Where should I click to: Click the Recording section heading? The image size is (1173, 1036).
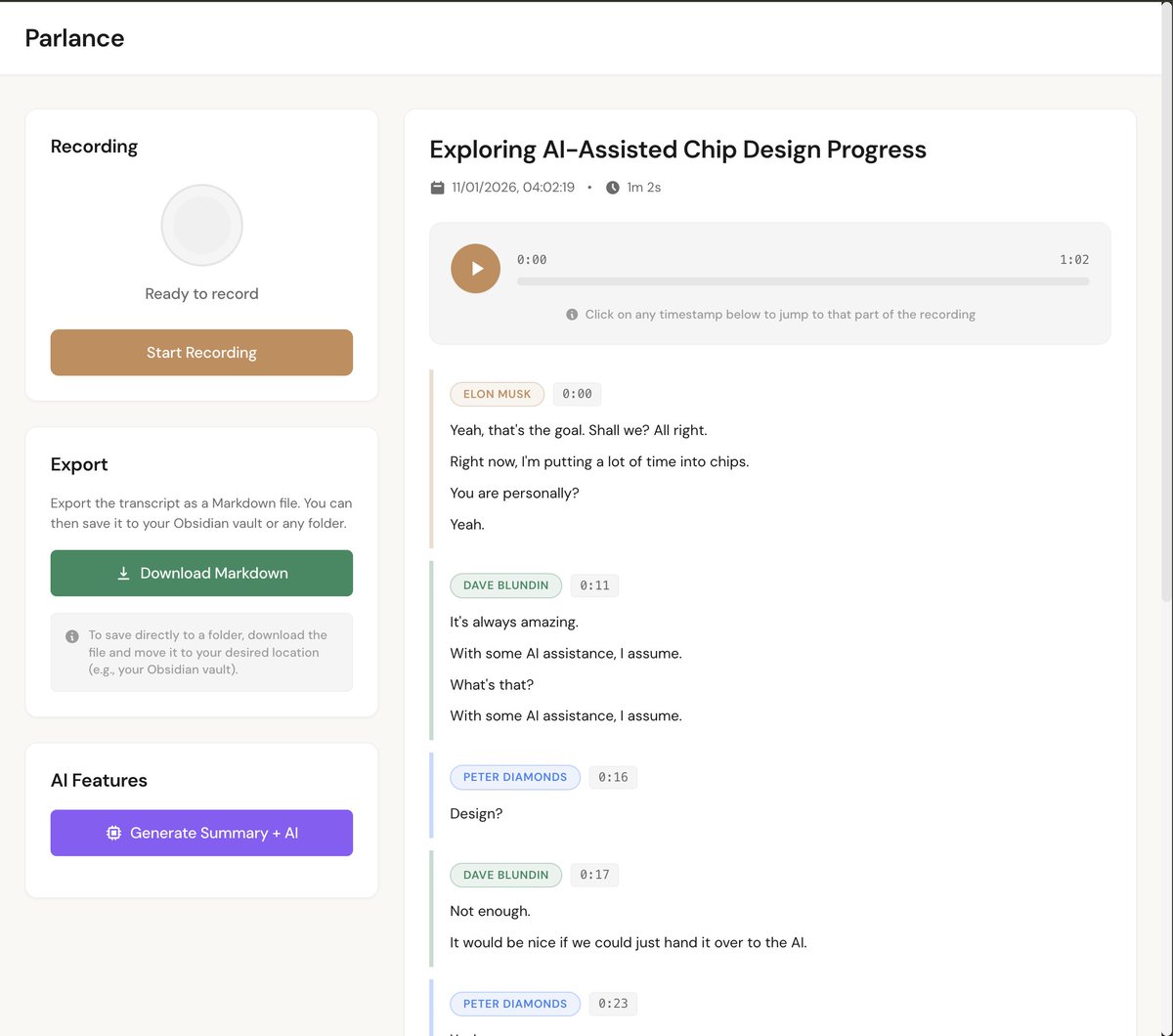94,147
